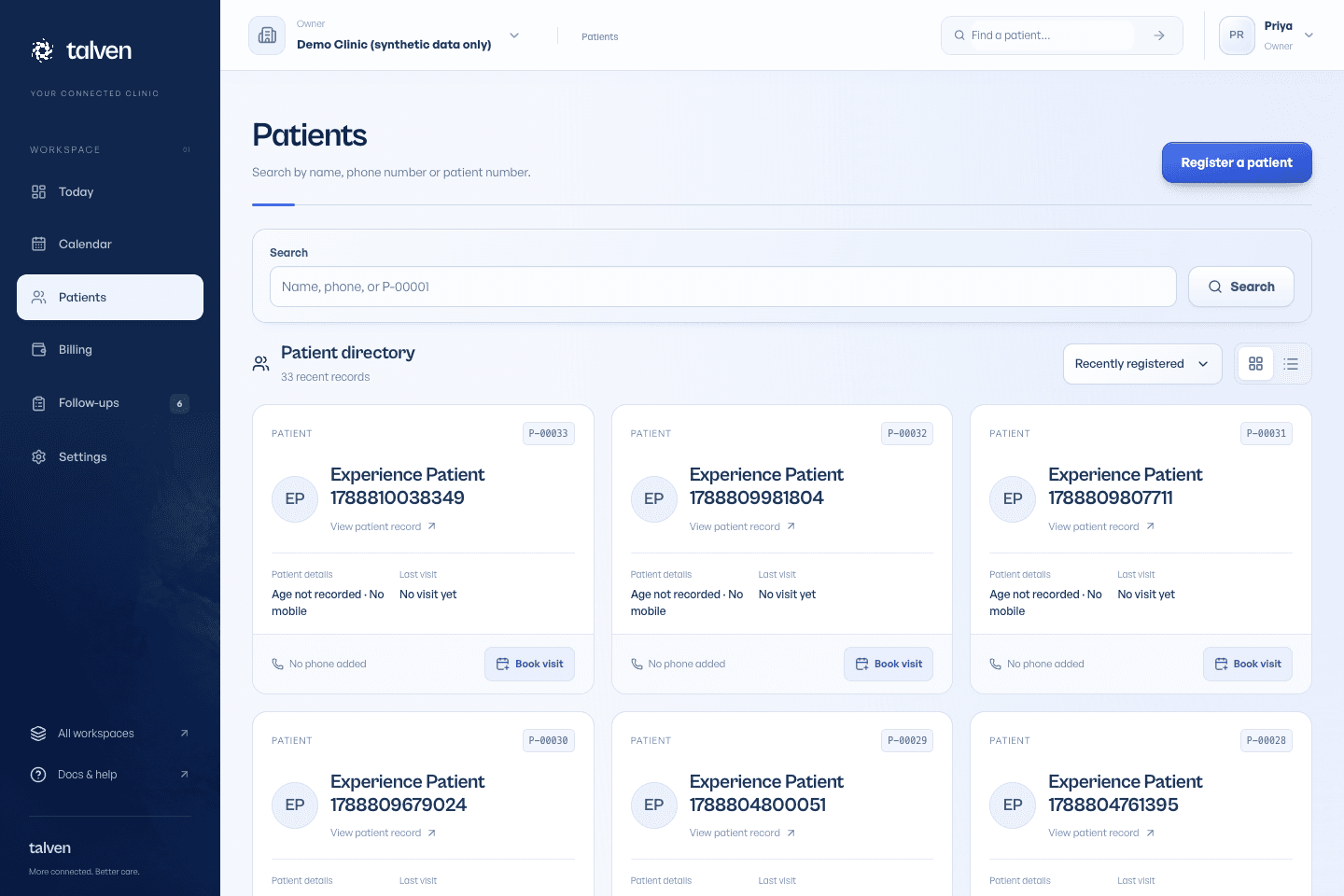The height and width of the screenshot is (896, 1344).
Task: Open patient name Experience Patient 1788804761395
Action: 1126,793
